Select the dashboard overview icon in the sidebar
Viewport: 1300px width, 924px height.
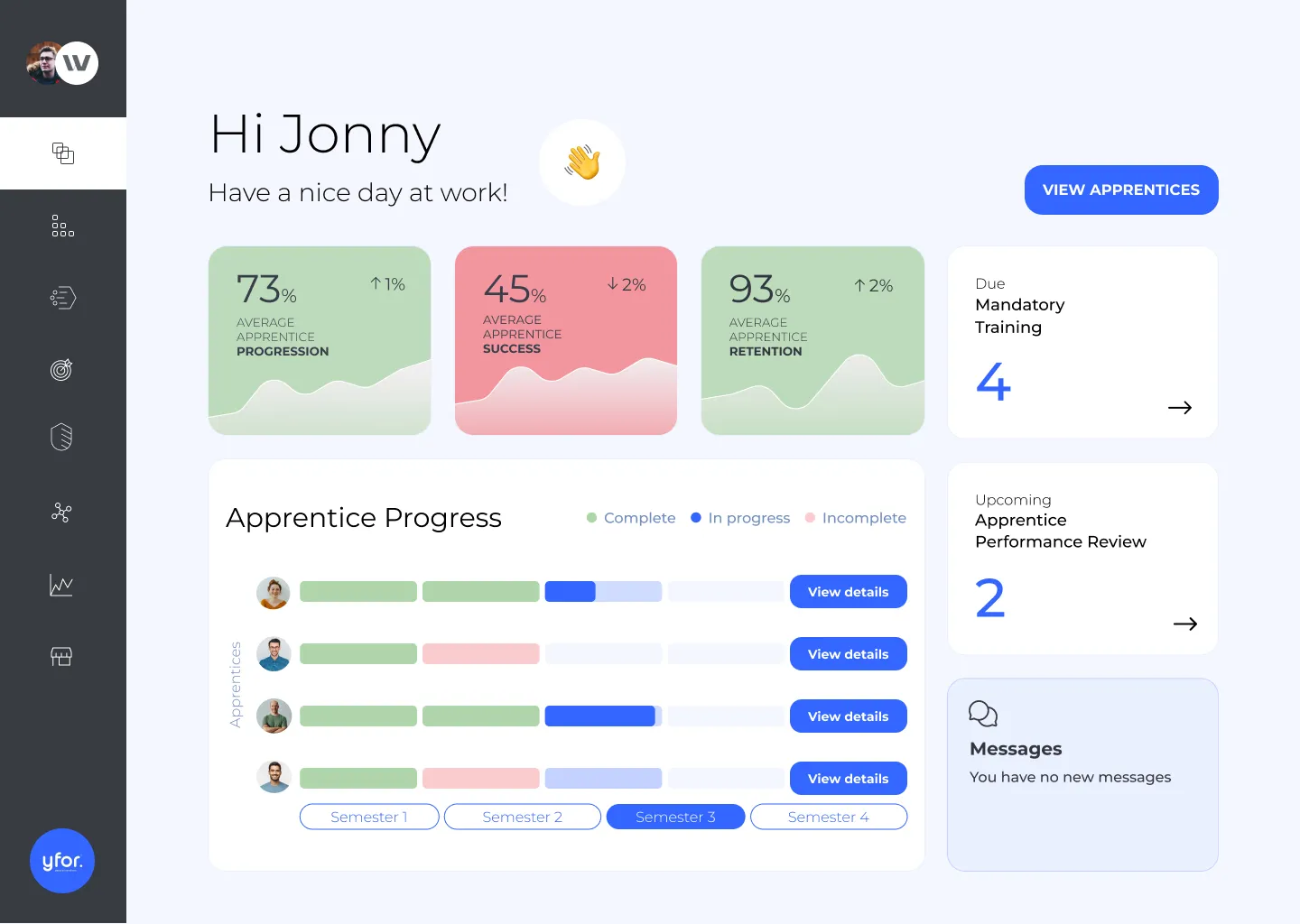pyautogui.click(x=62, y=153)
